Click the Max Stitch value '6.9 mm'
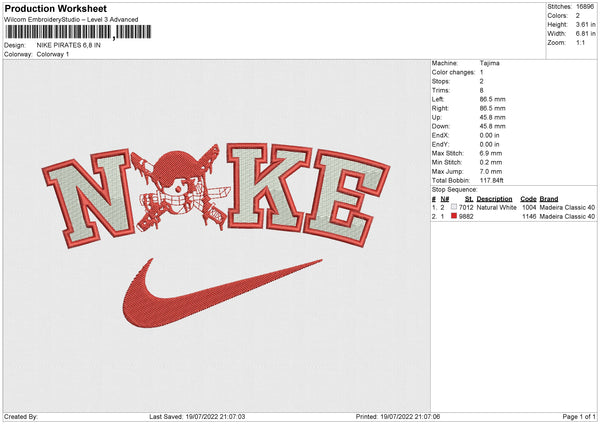The height and width of the screenshot is (424, 600). coord(491,153)
